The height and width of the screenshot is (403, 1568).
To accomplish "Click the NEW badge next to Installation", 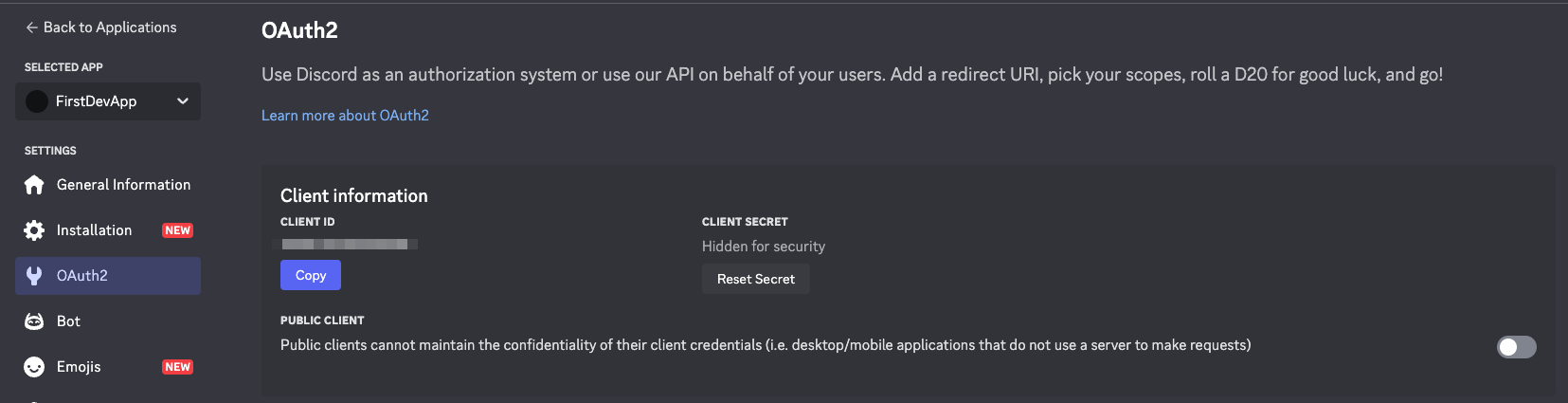I will (177, 230).
